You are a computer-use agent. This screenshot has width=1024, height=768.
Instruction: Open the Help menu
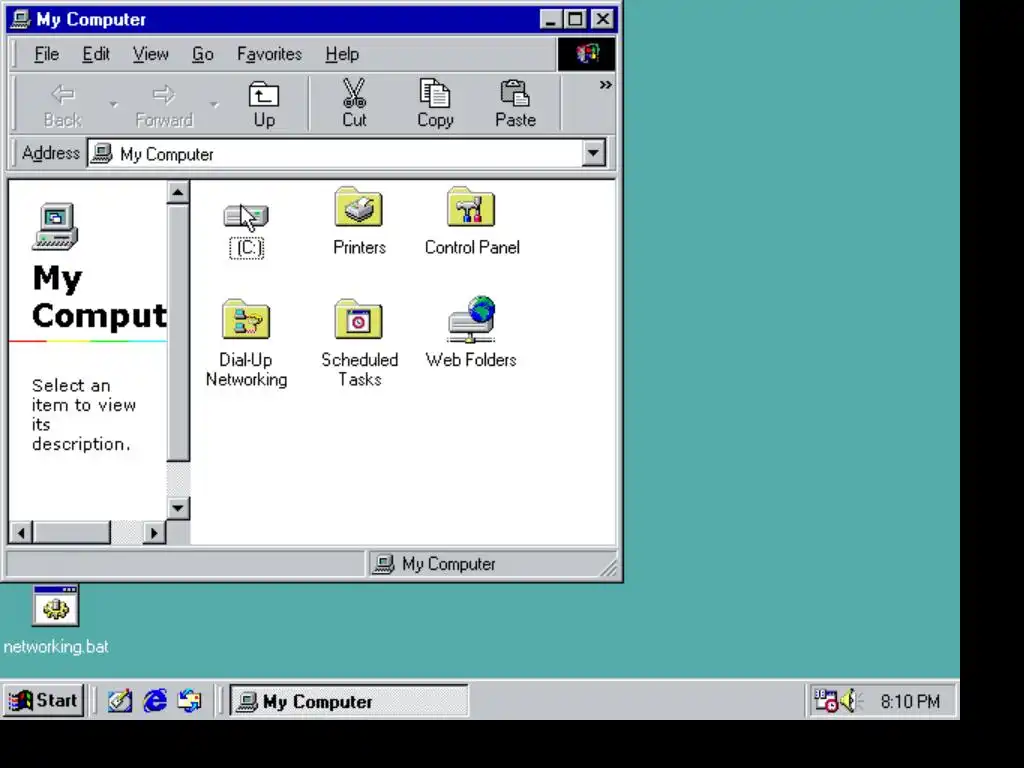click(342, 54)
